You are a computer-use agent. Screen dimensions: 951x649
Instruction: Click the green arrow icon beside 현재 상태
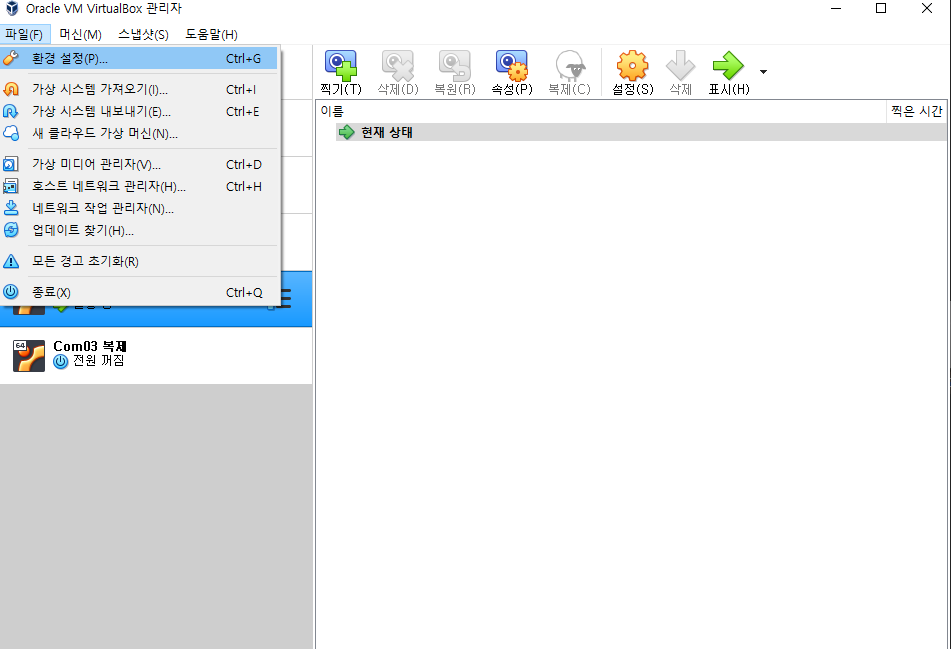[x=346, y=132]
